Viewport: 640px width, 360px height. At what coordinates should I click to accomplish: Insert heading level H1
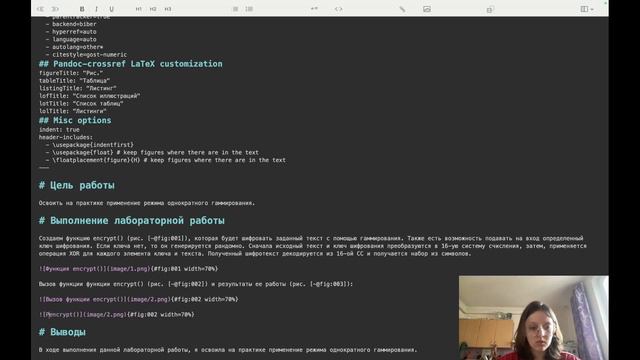[x=139, y=9]
